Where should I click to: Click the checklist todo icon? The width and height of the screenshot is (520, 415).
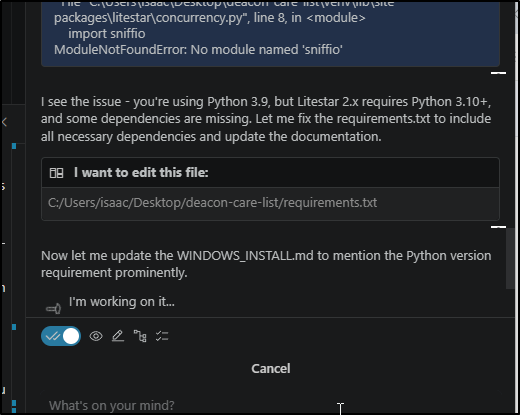point(162,336)
